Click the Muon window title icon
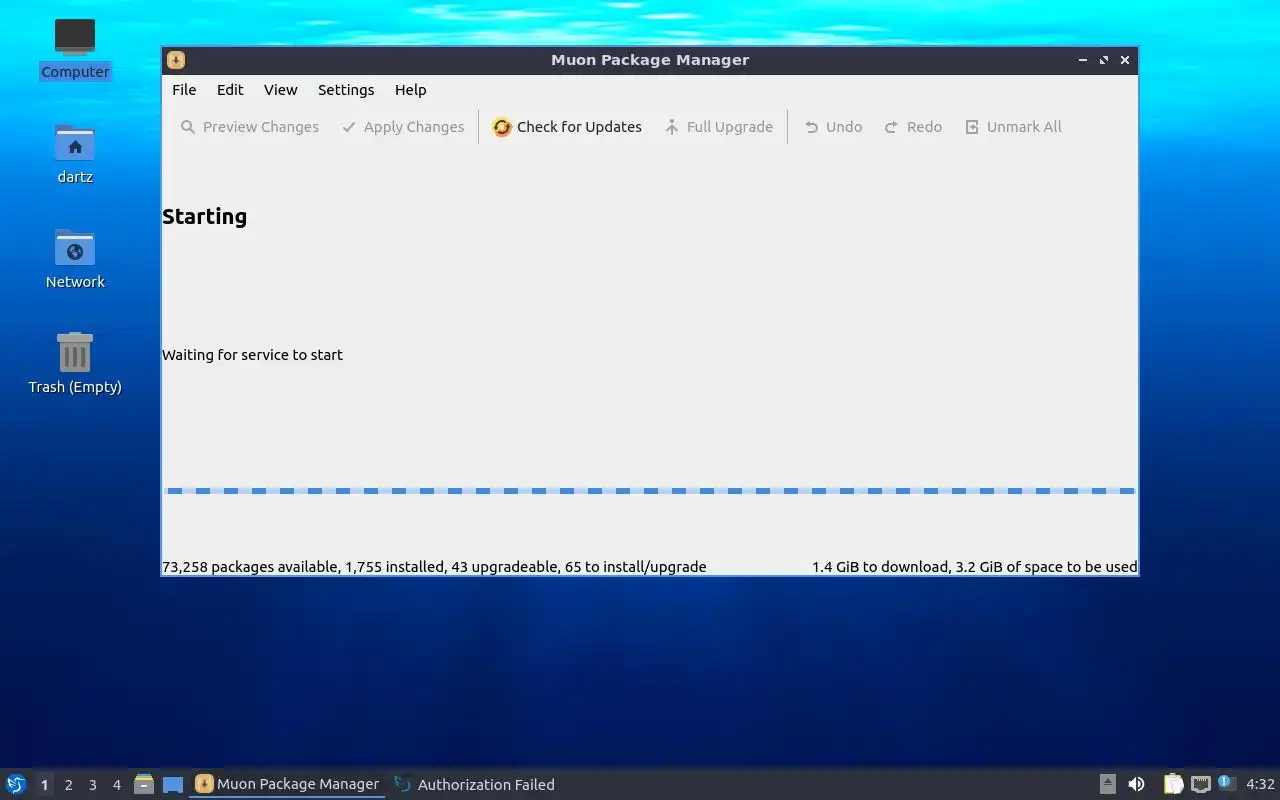 pos(176,60)
